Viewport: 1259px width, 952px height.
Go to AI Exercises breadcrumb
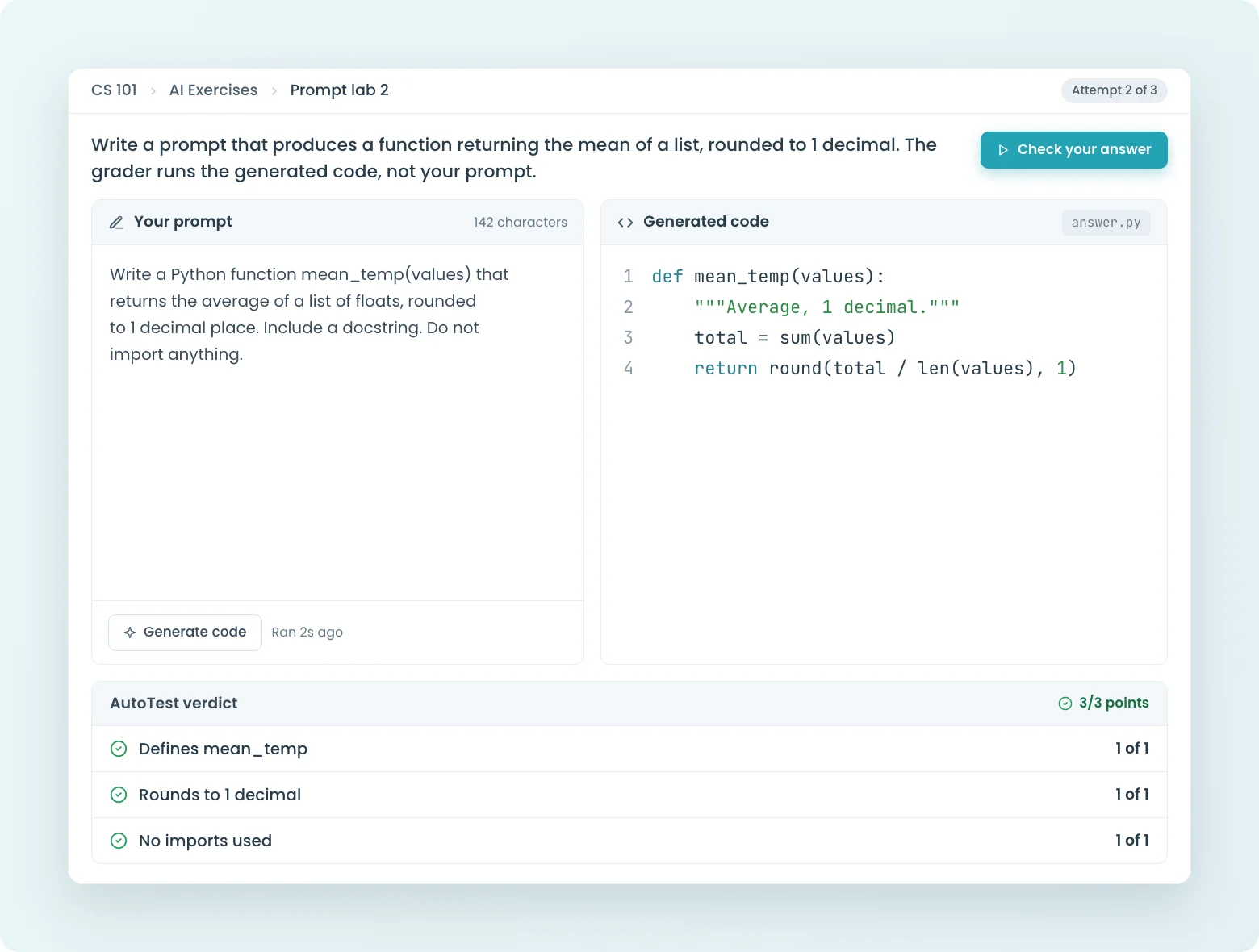coord(213,90)
